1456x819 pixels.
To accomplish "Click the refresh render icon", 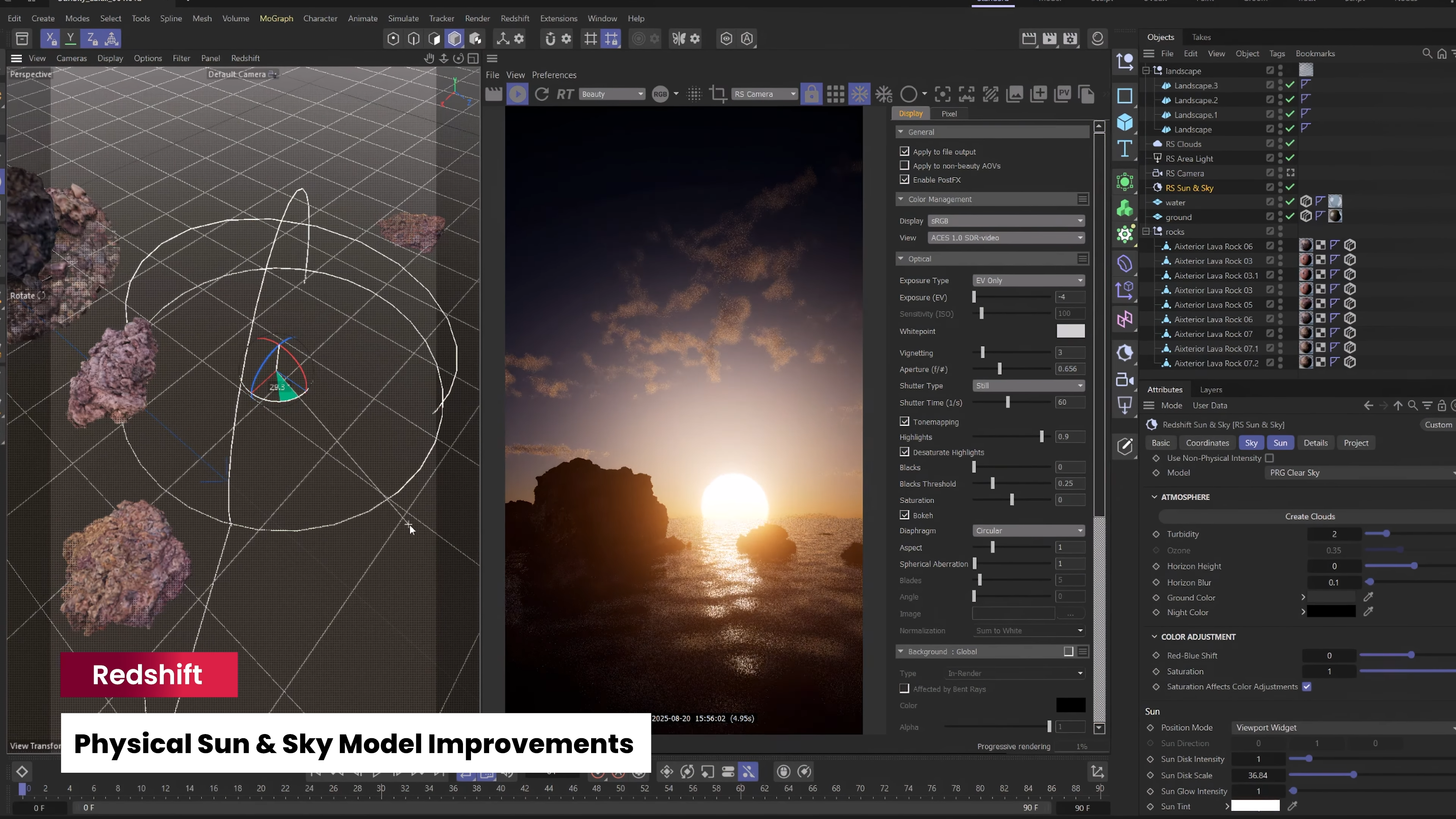I will pyautogui.click(x=541, y=94).
